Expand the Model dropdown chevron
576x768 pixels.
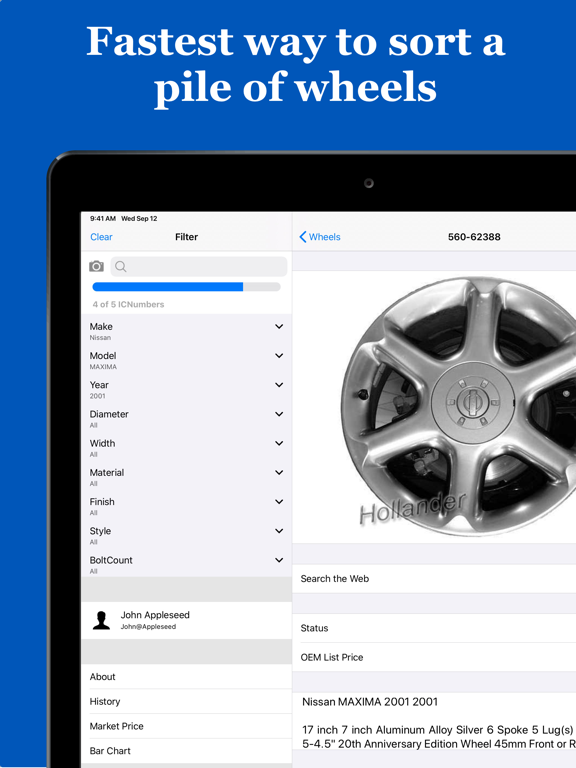click(x=279, y=356)
